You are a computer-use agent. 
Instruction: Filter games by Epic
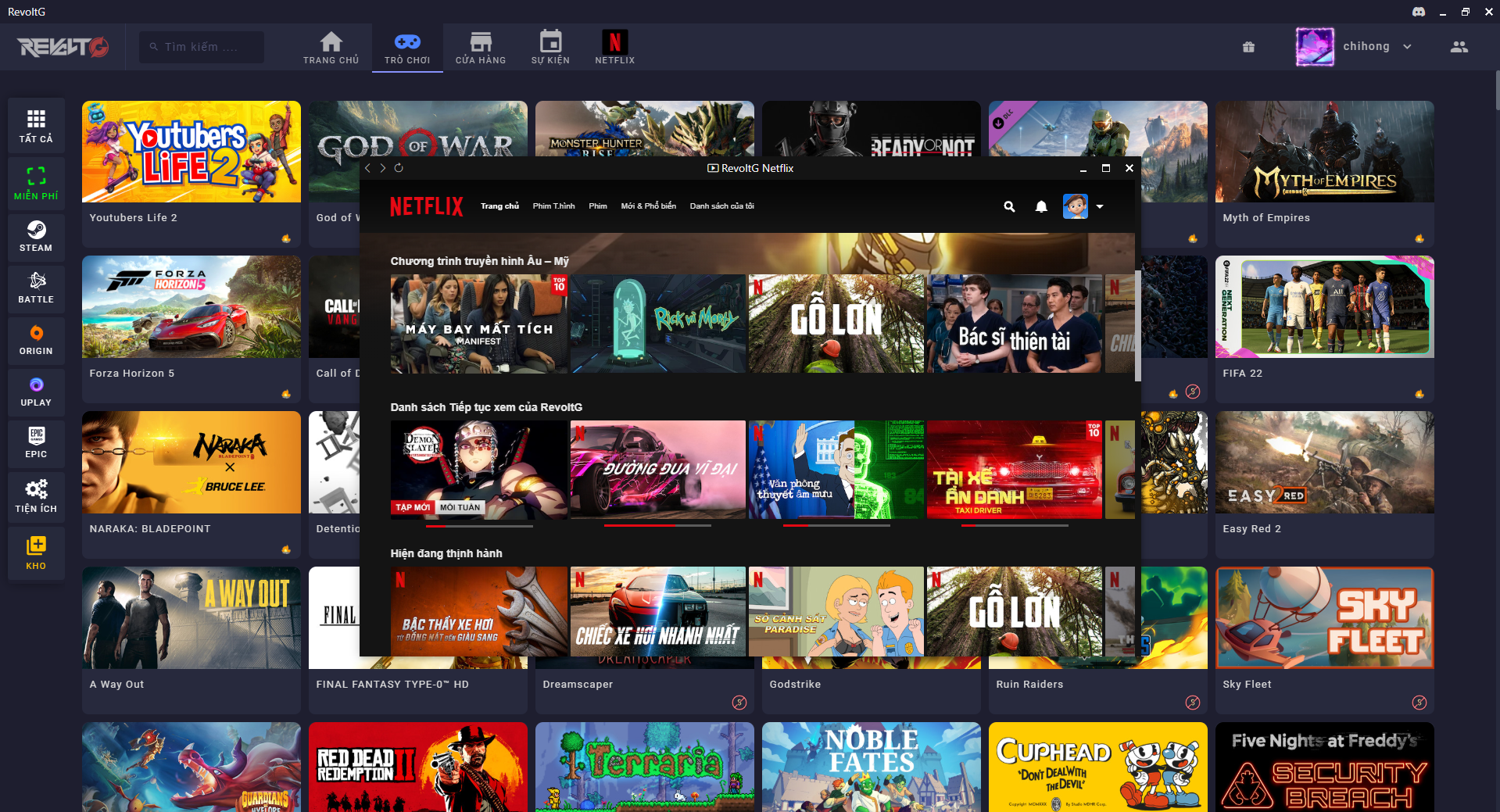[x=36, y=442]
